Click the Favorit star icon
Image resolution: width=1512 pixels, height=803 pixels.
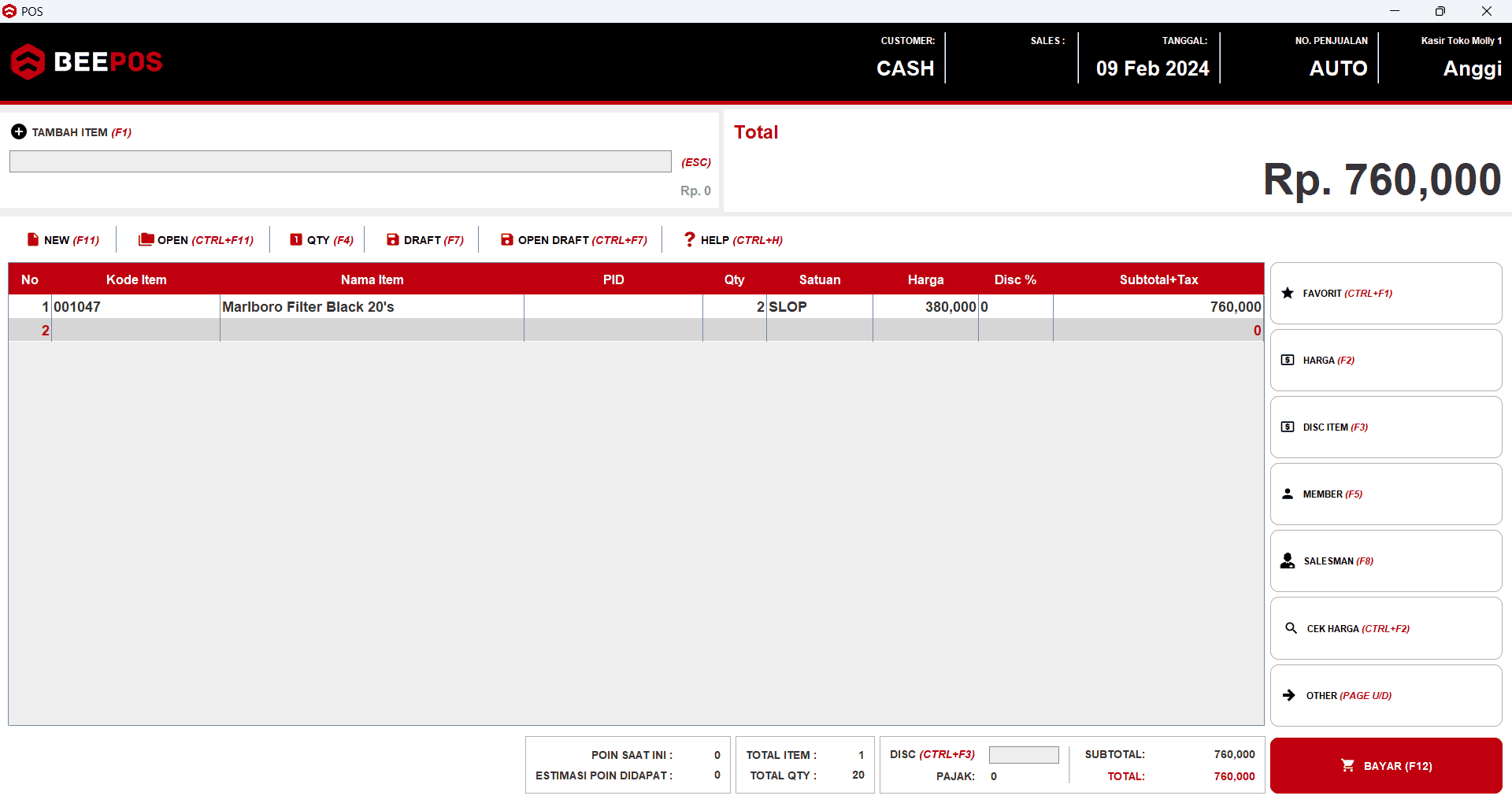pos(1288,293)
